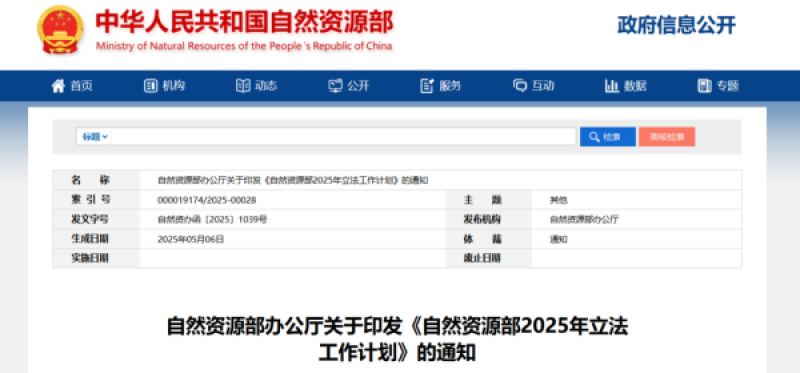Screen dimensions: 800x373
Task: Click the 生成日期 label cell
Action: [x=96, y=239]
